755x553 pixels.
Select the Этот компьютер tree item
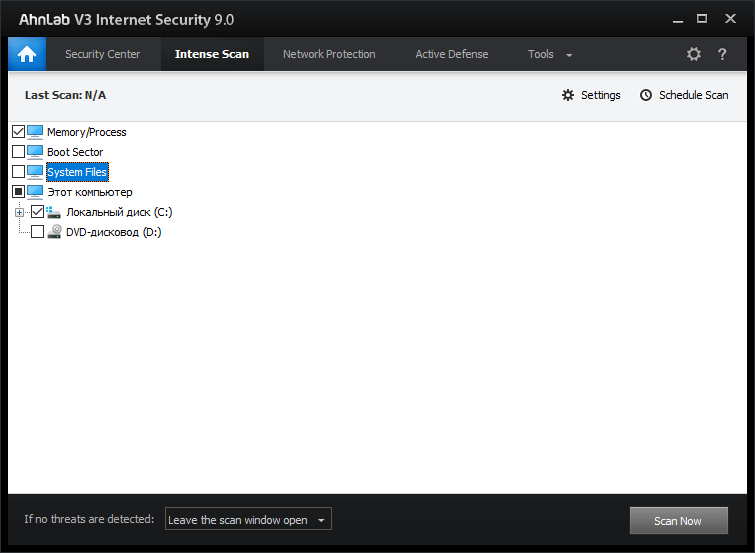(x=89, y=192)
